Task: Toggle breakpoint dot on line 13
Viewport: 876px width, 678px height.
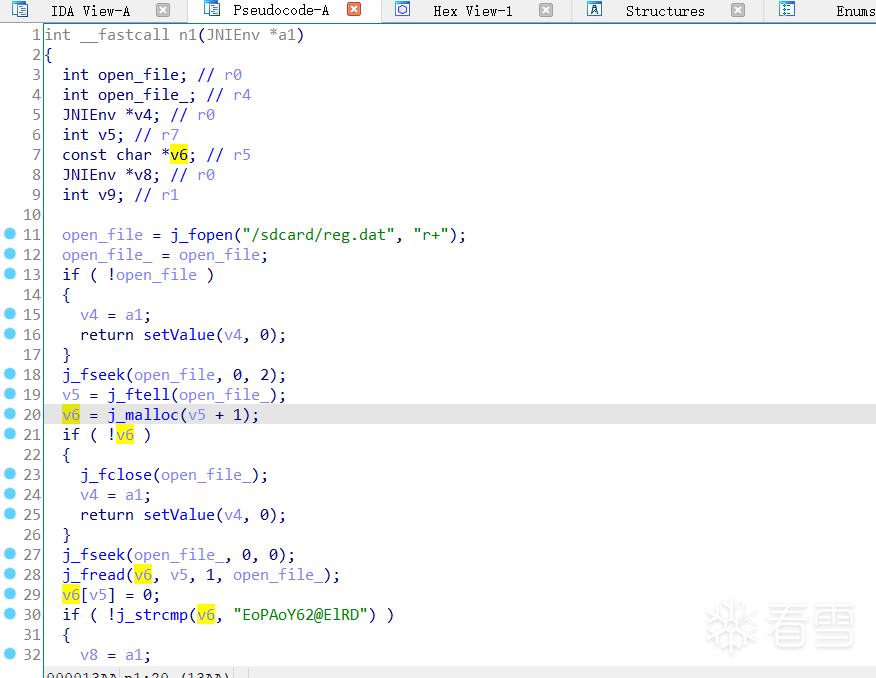Action: point(10,274)
